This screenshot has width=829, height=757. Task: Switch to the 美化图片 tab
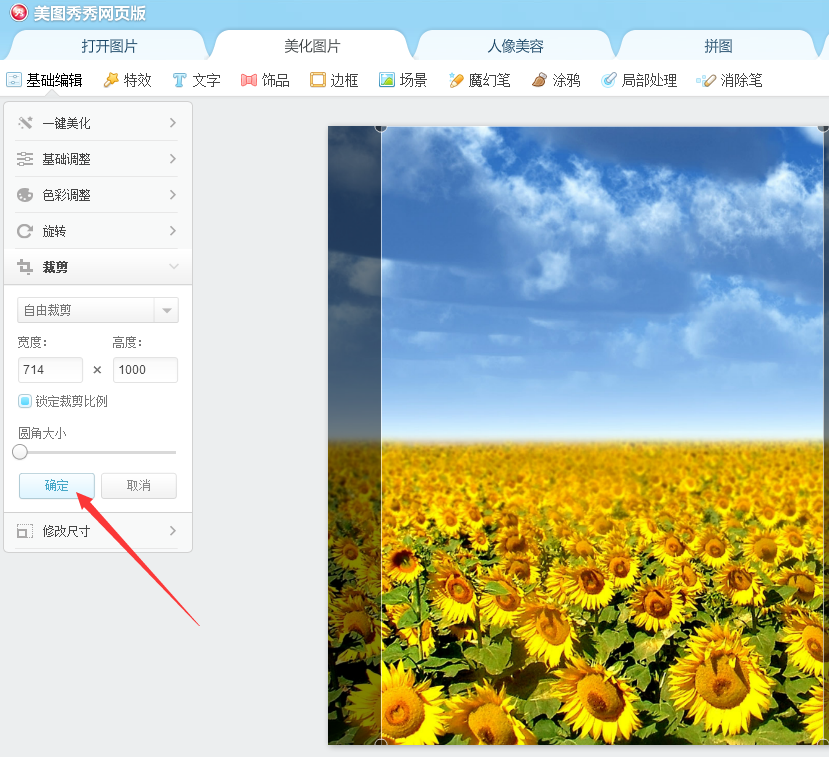tap(312, 46)
